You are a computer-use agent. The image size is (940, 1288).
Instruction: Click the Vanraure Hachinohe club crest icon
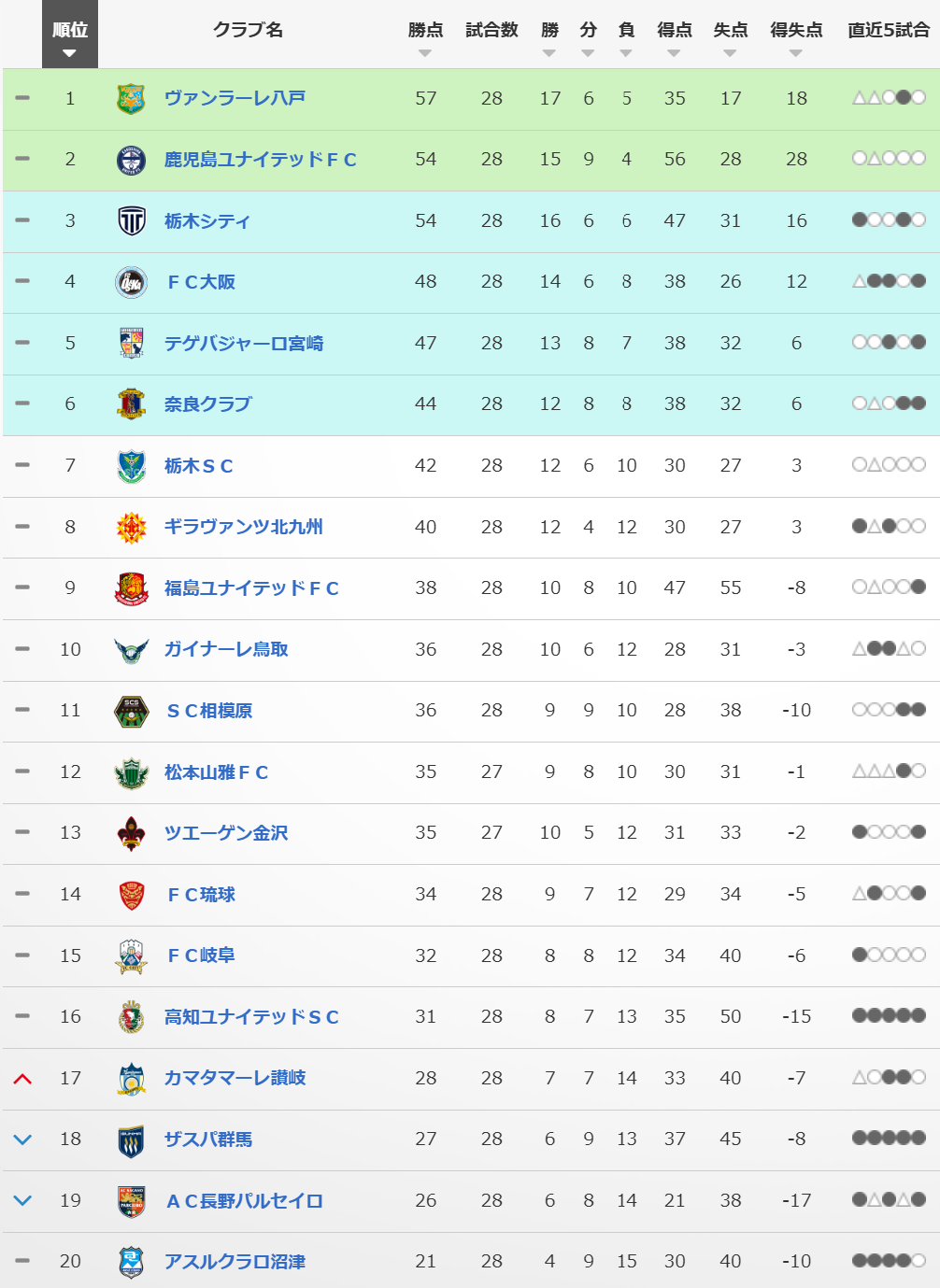(x=131, y=98)
